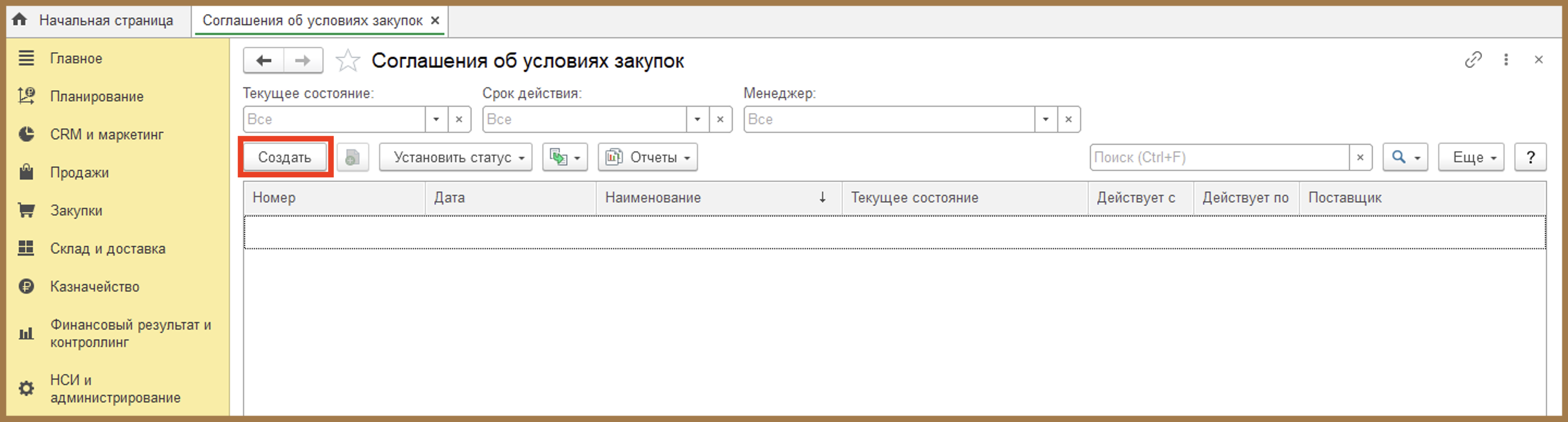Image resolution: width=1568 pixels, height=422 pixels.
Task: Open the CRM и маркетинг section
Action: pyautogui.click(x=107, y=134)
